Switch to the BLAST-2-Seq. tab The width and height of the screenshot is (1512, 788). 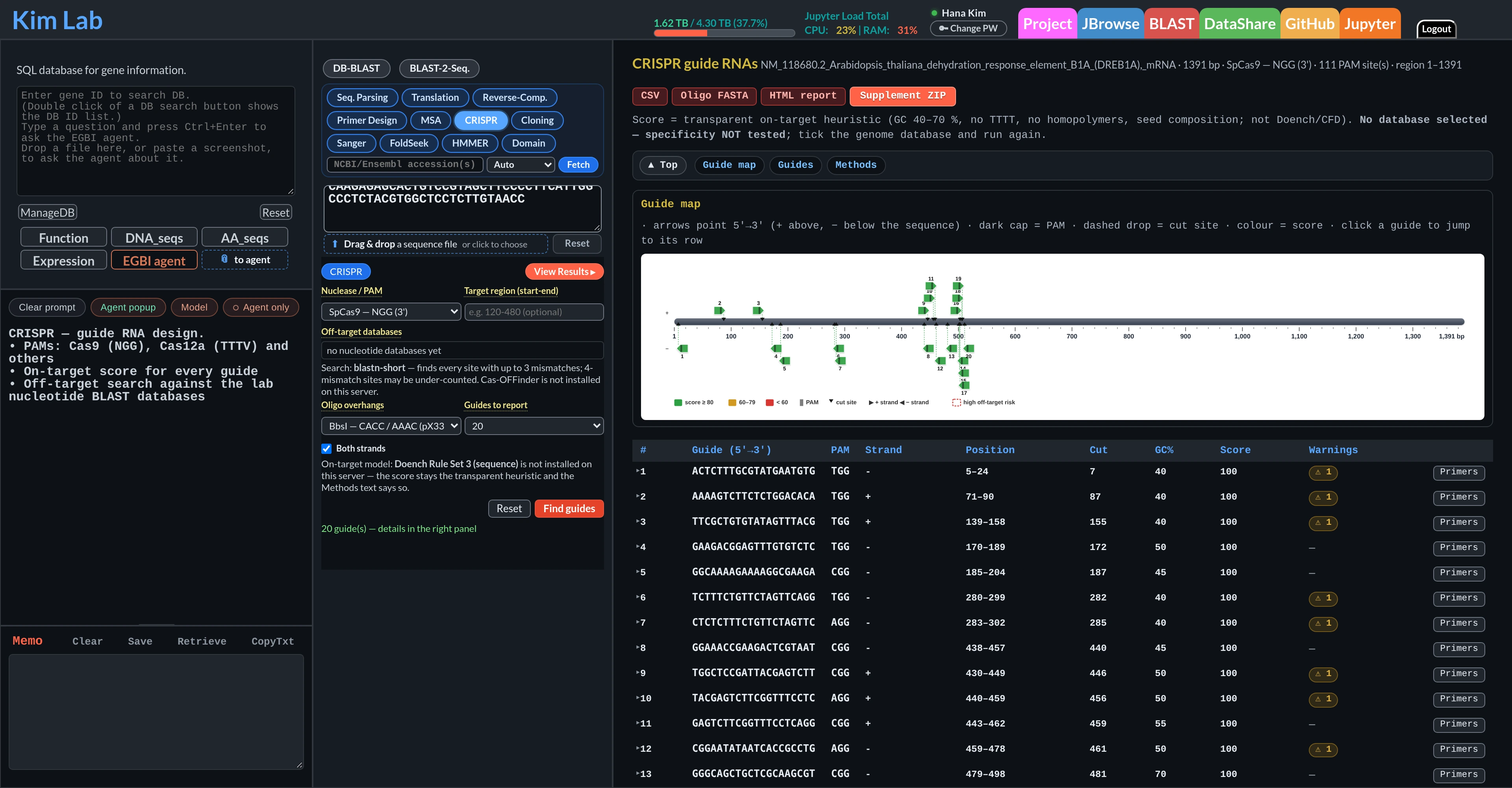pos(439,68)
